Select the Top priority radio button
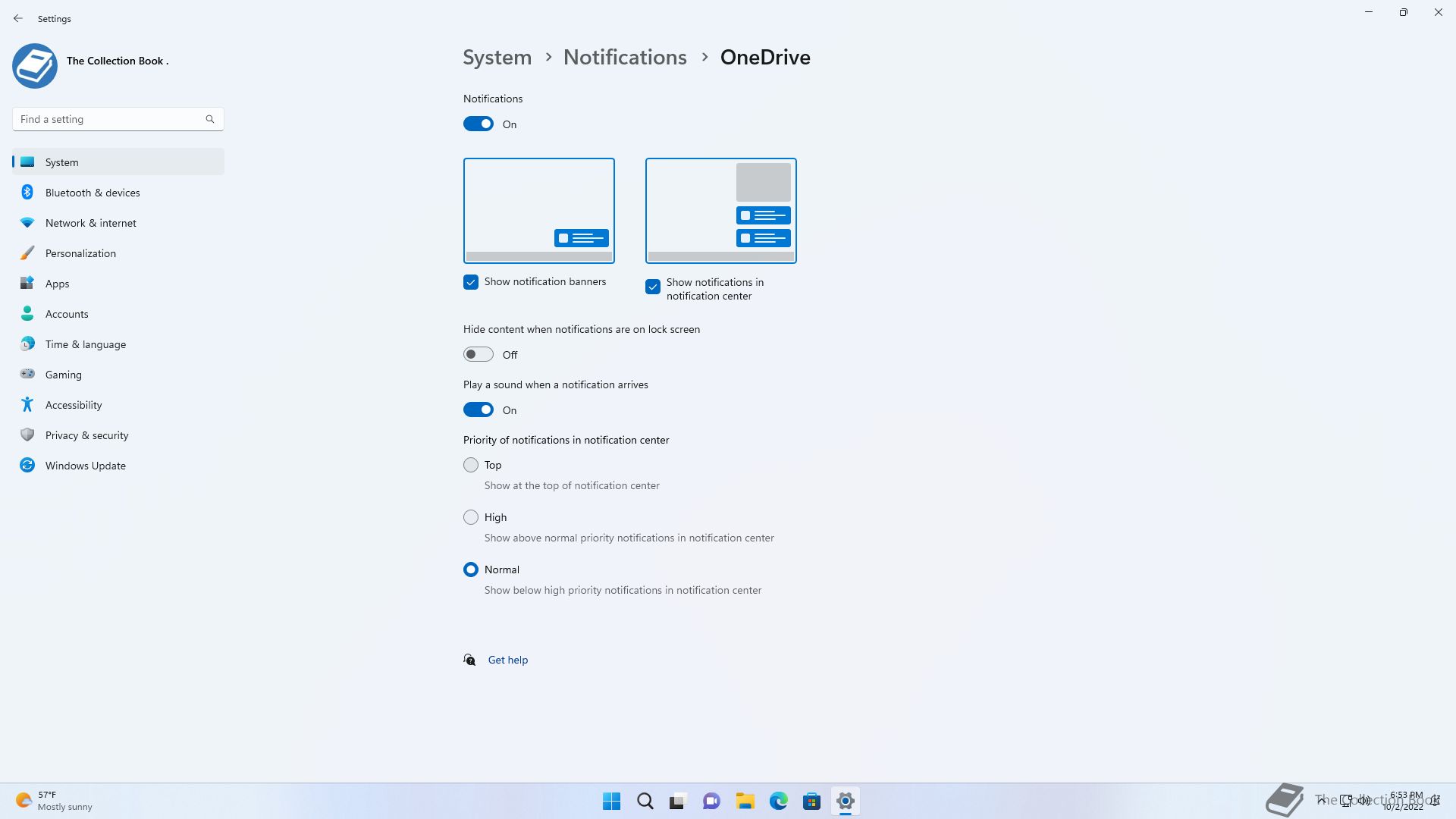The height and width of the screenshot is (819, 1456). pyautogui.click(x=471, y=465)
